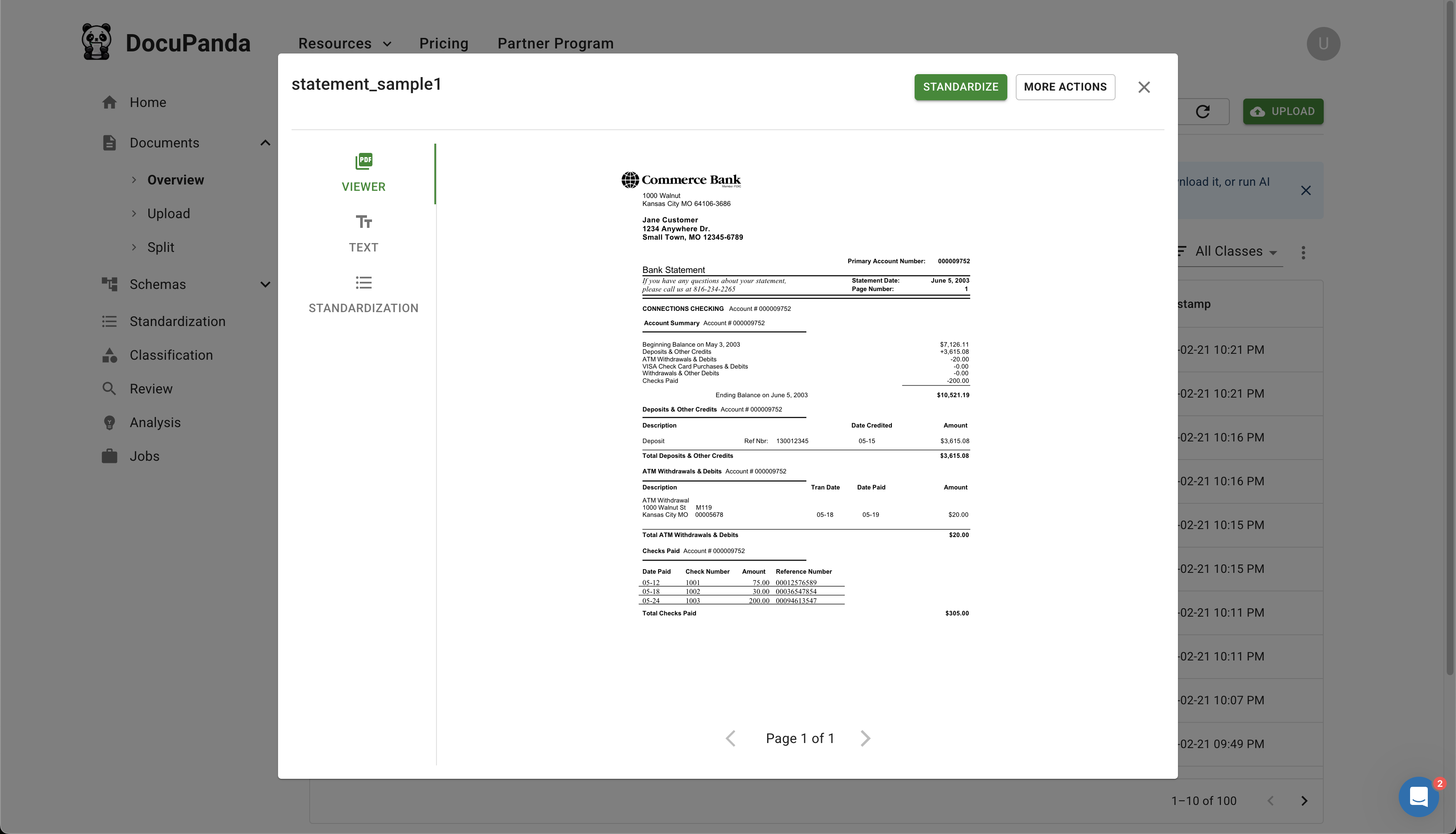Go to the next document page
Viewport: 1456px width, 834px height.
(x=865, y=738)
